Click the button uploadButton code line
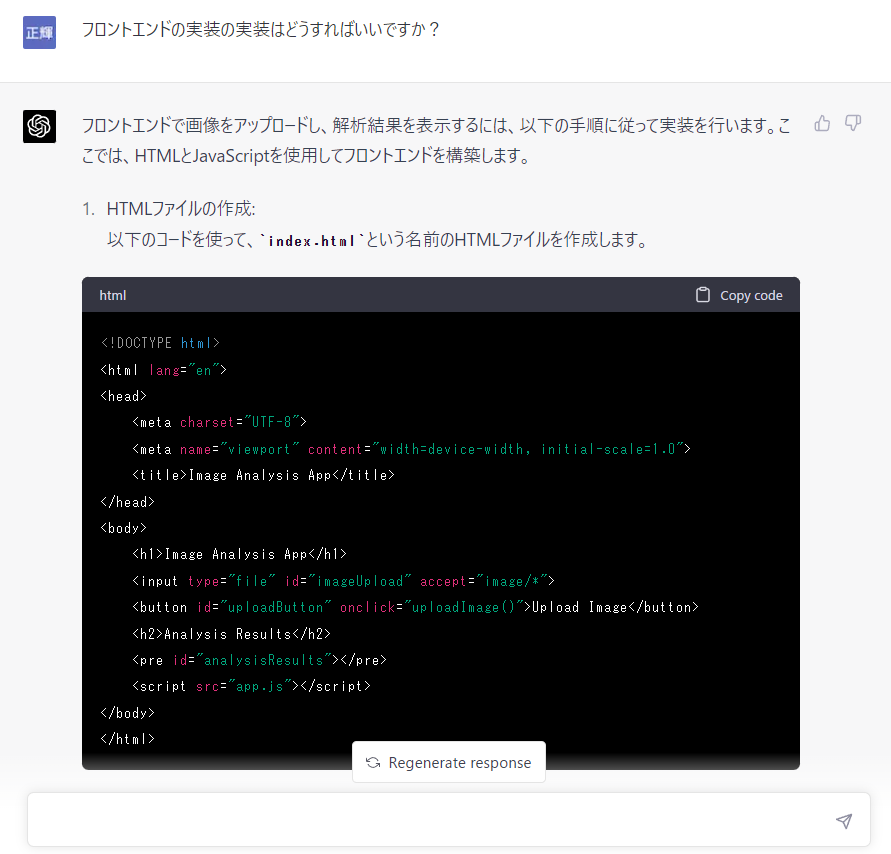Image resolution: width=891 pixels, height=854 pixels. click(x=415, y=607)
